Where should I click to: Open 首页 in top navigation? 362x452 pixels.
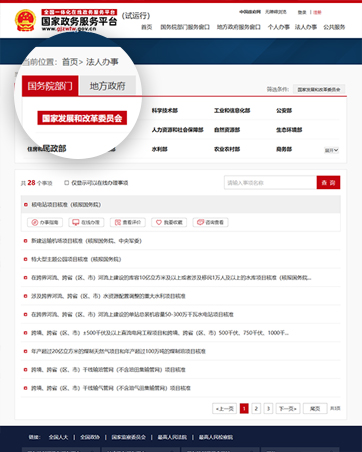point(147,27)
